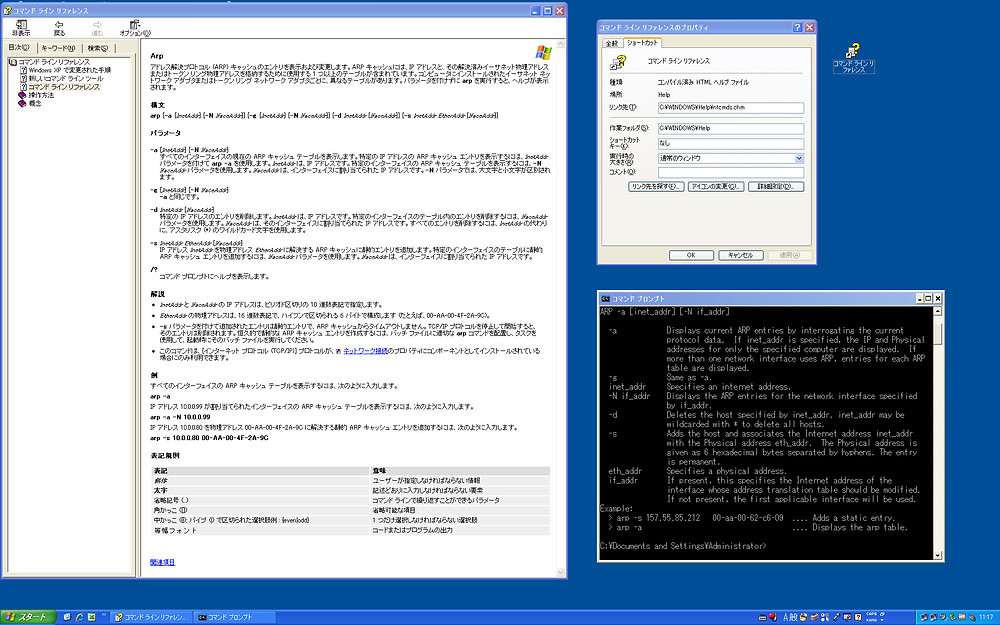The image size is (1000, 625).
Task: Click the ショートカット キー field
Action: point(730,143)
